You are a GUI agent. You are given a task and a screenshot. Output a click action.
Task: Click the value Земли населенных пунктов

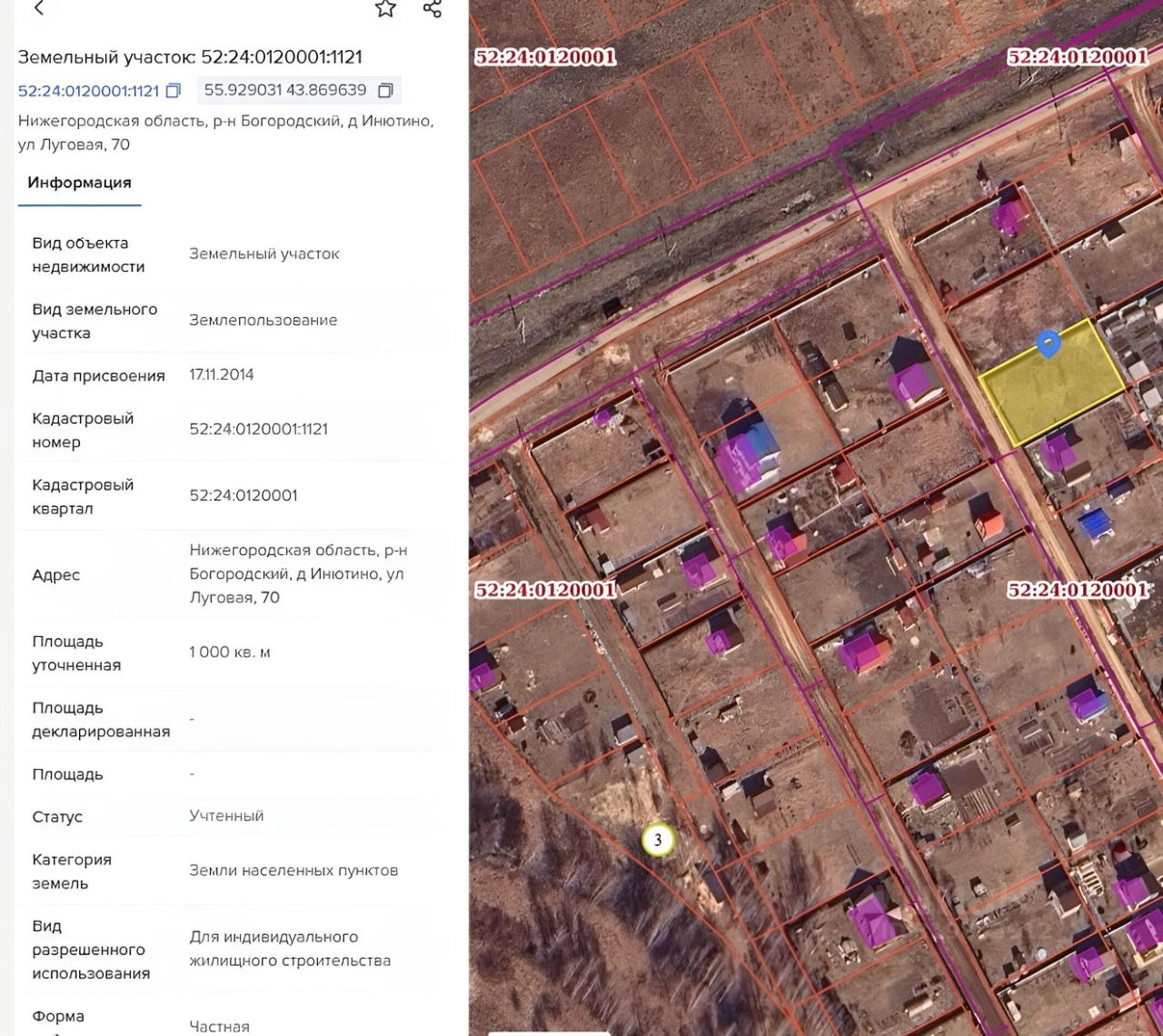(293, 870)
